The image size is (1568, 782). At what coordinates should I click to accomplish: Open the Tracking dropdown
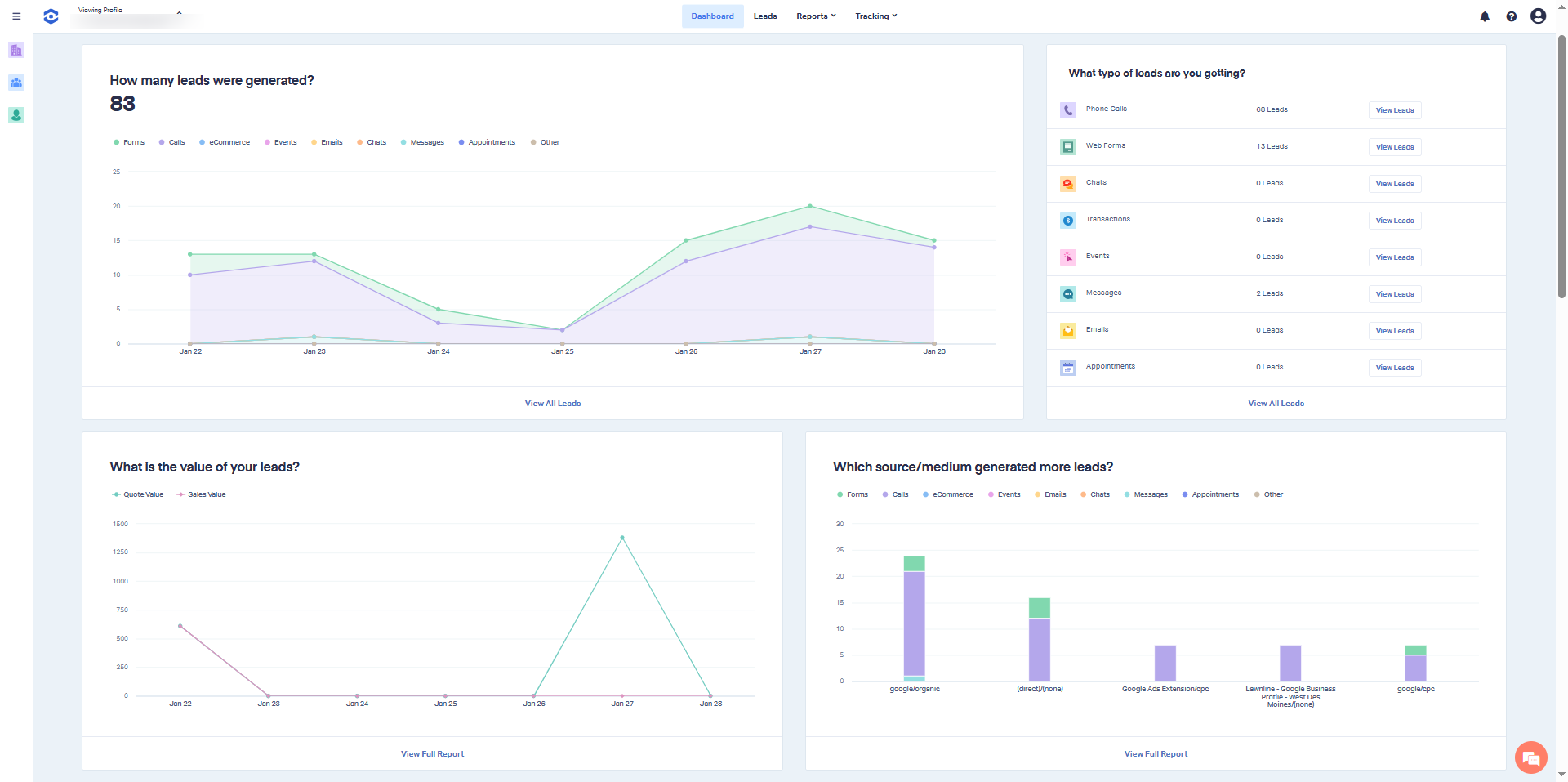(x=875, y=16)
